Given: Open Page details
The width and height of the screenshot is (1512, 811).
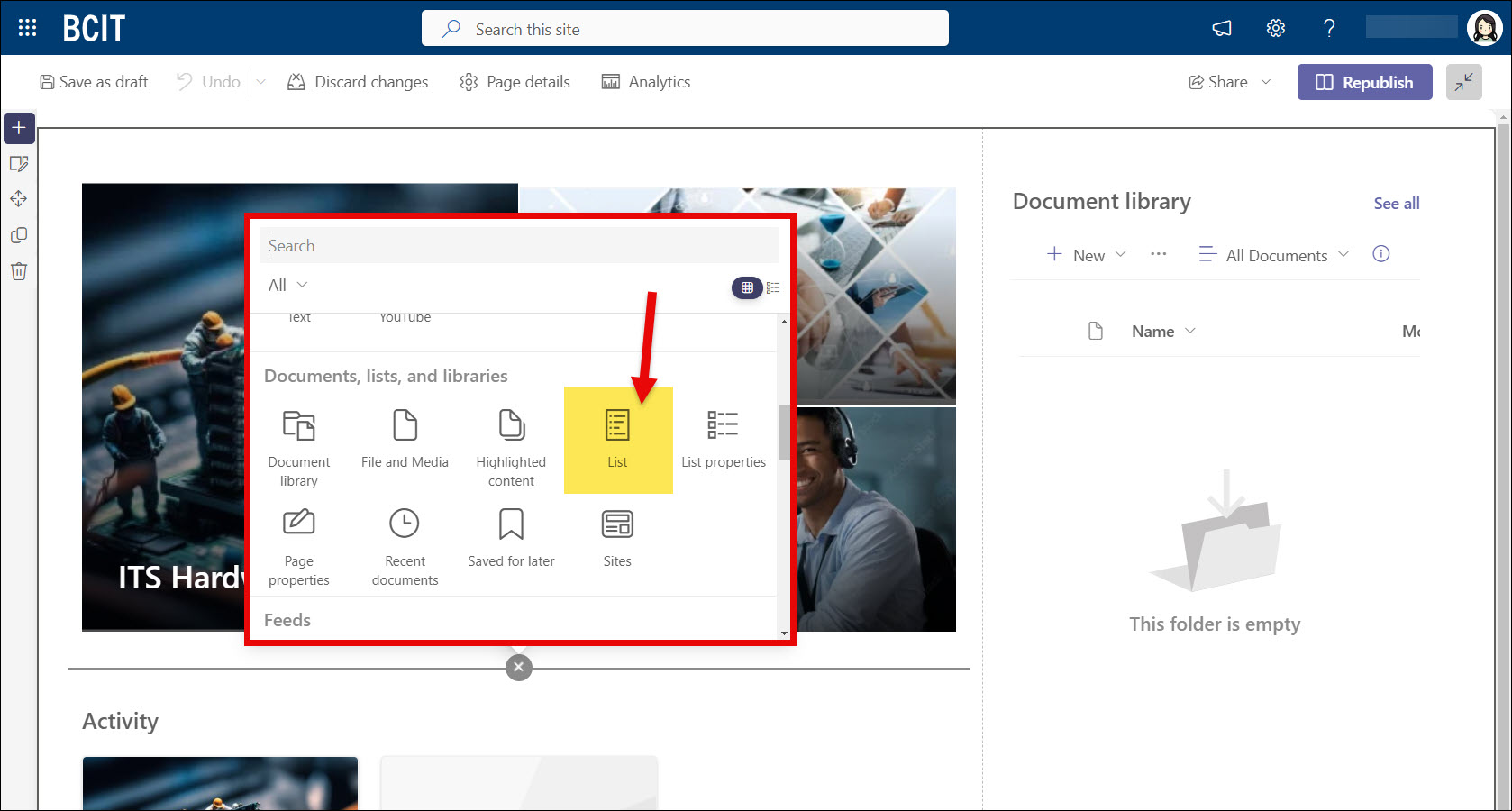Looking at the screenshot, I should 515,82.
